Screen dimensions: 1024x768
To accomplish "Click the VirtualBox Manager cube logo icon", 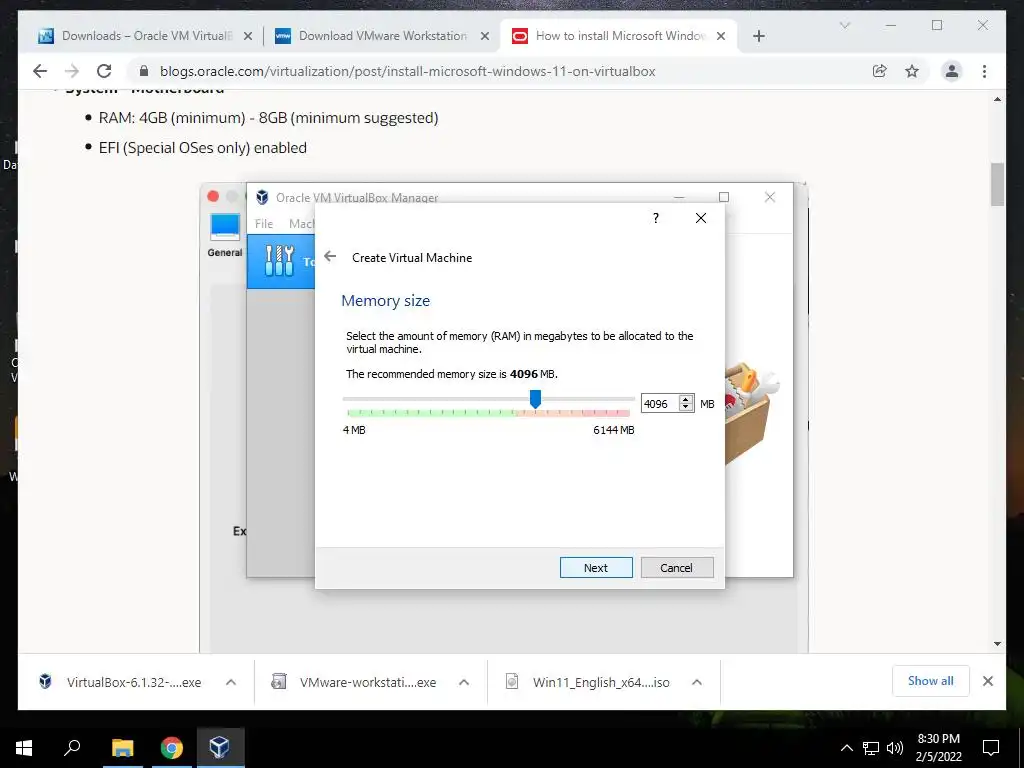I will (x=262, y=197).
